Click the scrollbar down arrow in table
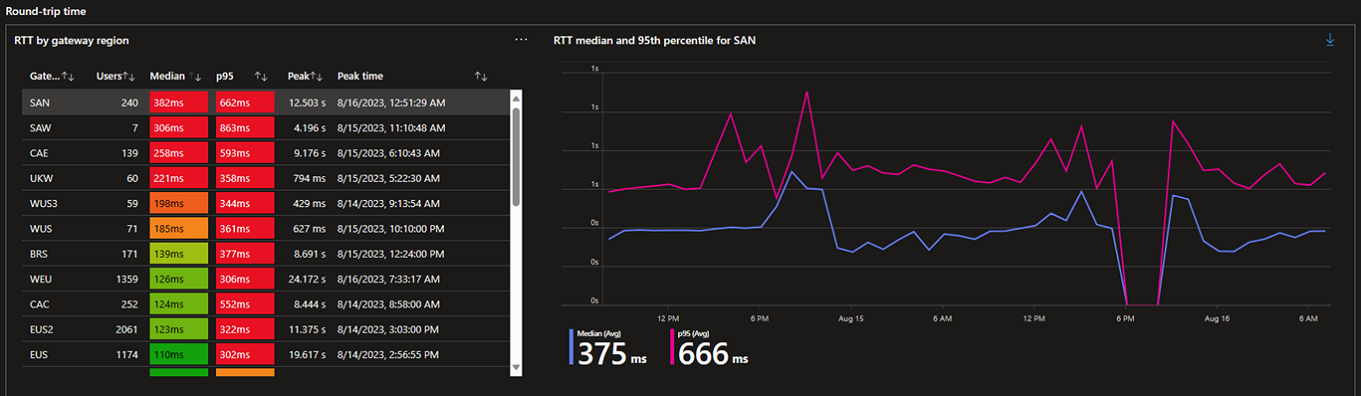 [x=516, y=368]
